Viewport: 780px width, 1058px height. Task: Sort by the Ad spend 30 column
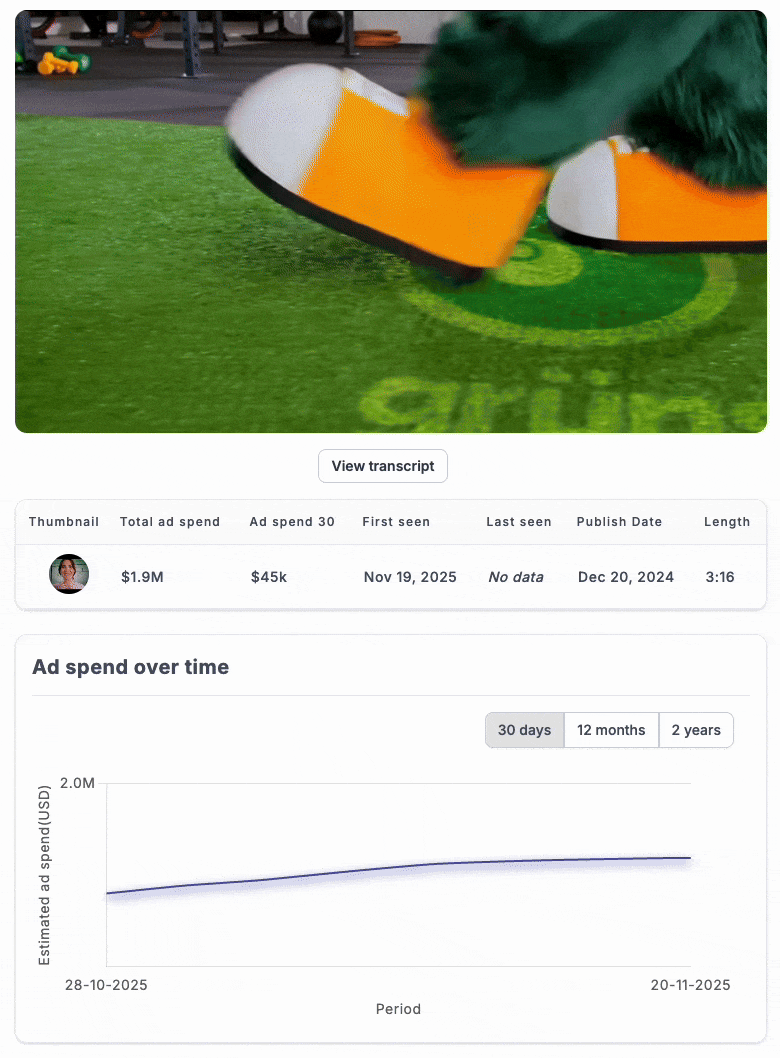(x=292, y=522)
